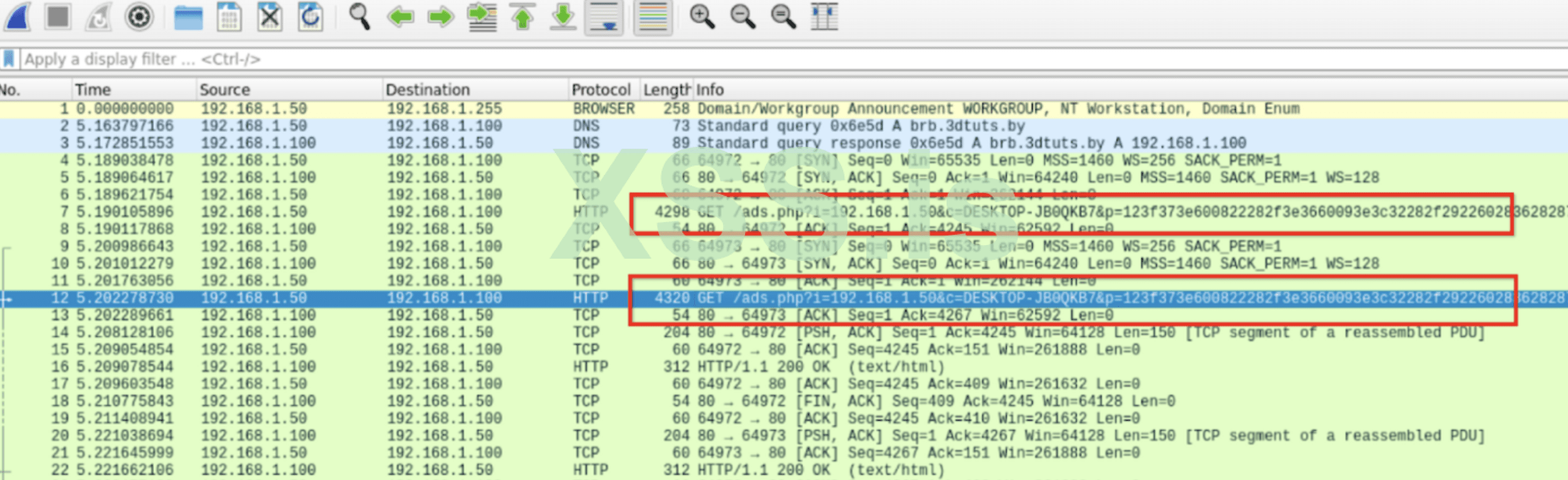Screen dimensions: 1568x480
Task: Select the DNS query for brb.3dtuts.by in packet 2
Action: coord(784,125)
